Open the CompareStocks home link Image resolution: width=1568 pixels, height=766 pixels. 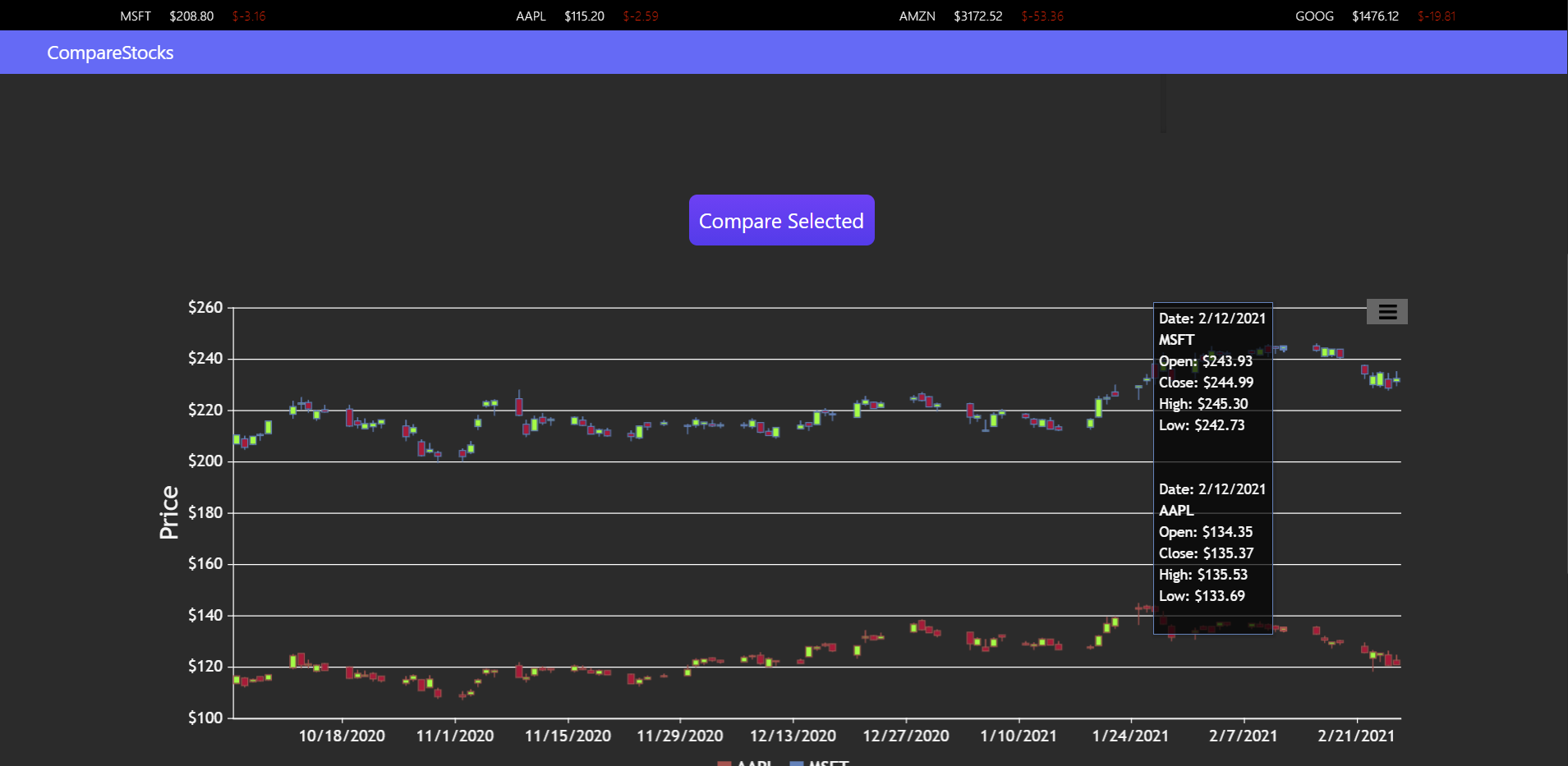[110, 53]
